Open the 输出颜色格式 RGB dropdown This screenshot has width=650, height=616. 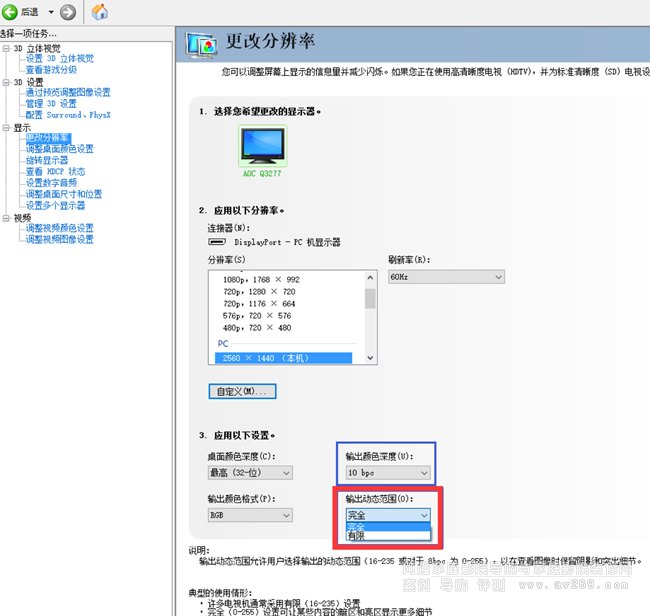pos(249,515)
